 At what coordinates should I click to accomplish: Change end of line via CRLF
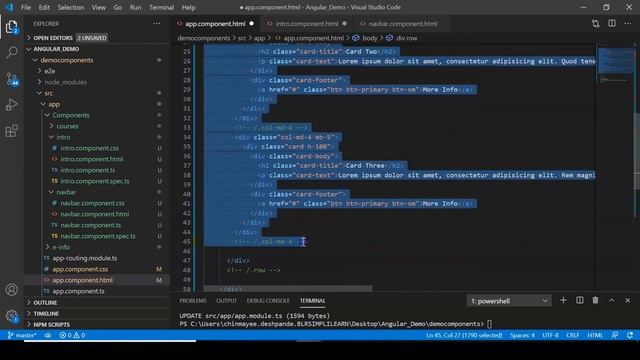[x=572, y=335]
